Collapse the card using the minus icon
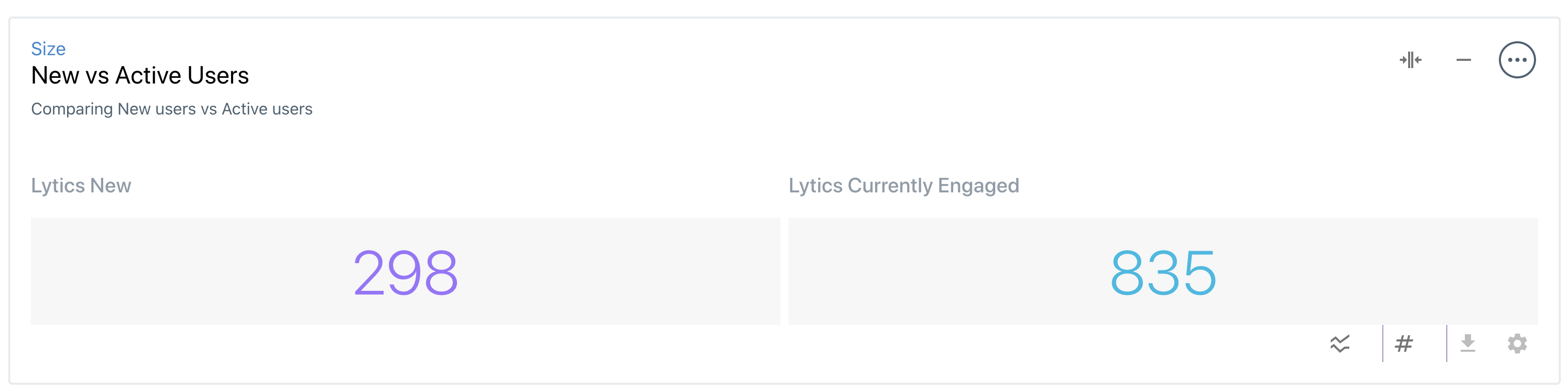The height and width of the screenshot is (392, 1568). coord(1463,60)
